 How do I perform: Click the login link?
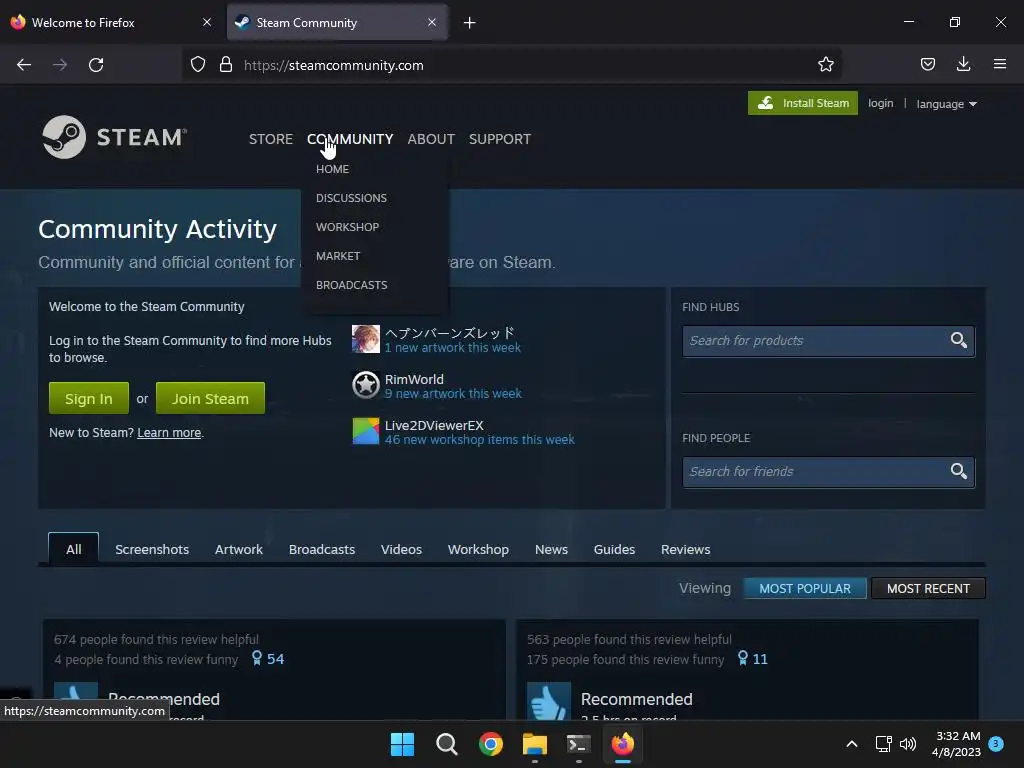[x=880, y=103]
